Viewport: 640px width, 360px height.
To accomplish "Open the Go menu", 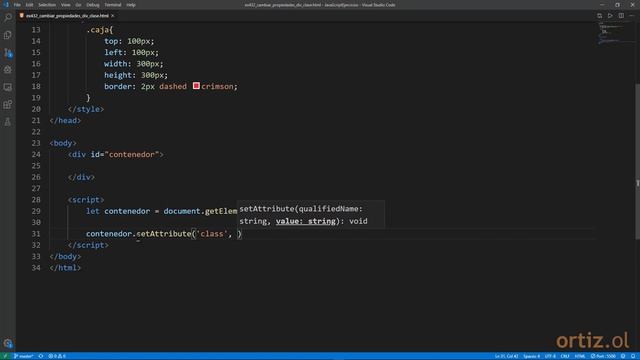I will pos(78,5).
